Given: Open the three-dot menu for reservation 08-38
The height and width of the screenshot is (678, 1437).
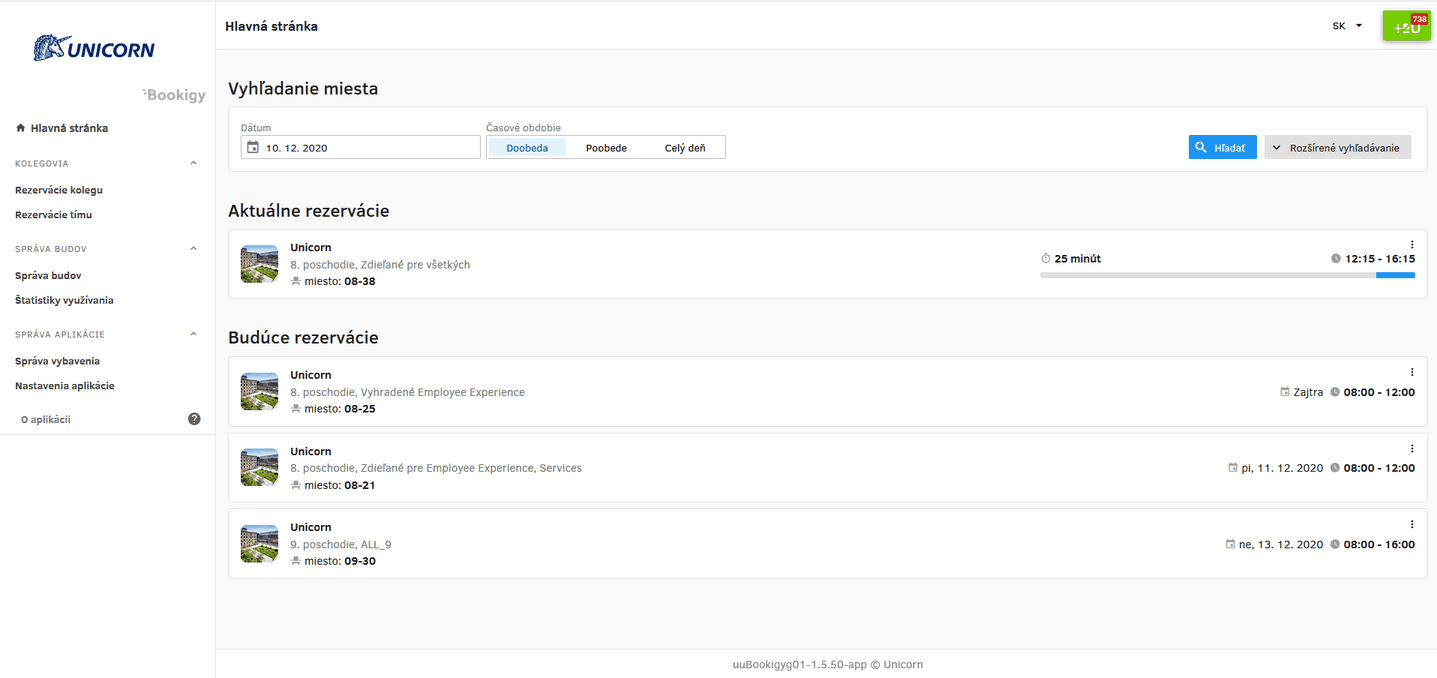Looking at the screenshot, I should tap(1412, 245).
